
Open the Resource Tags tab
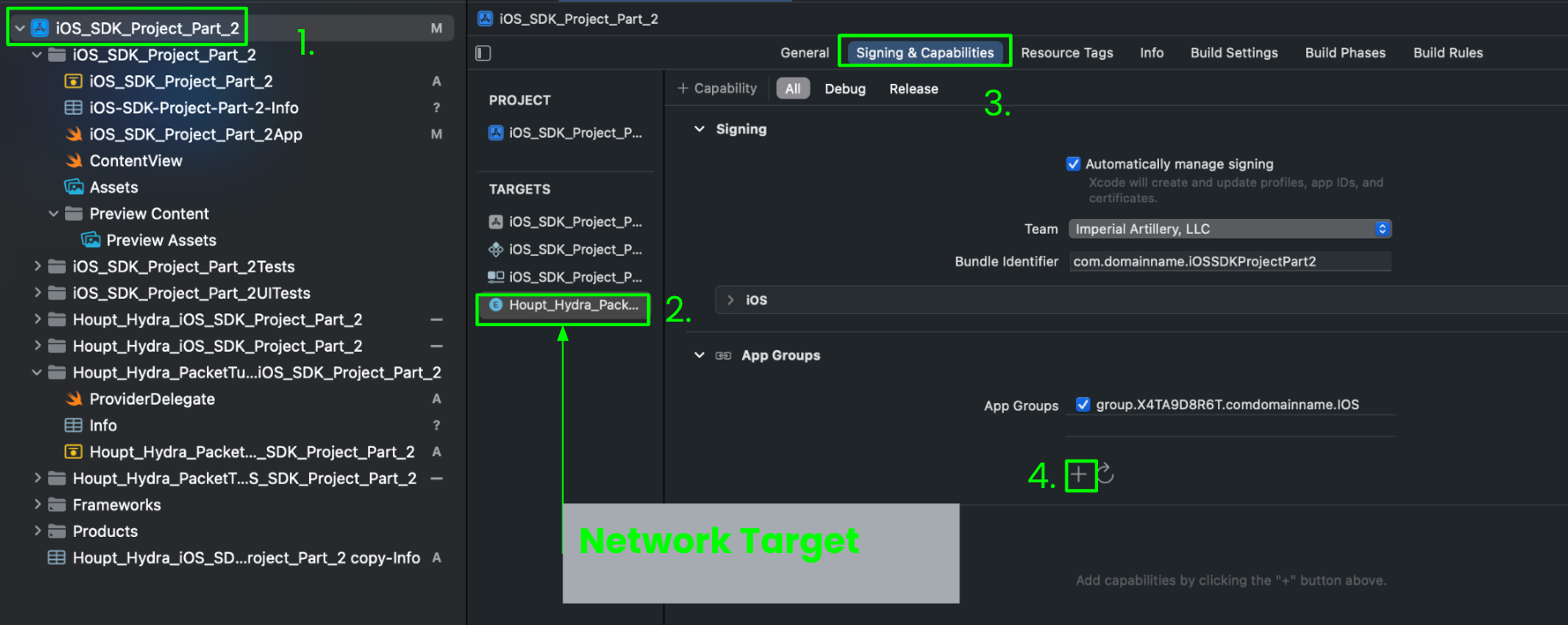coord(1066,53)
